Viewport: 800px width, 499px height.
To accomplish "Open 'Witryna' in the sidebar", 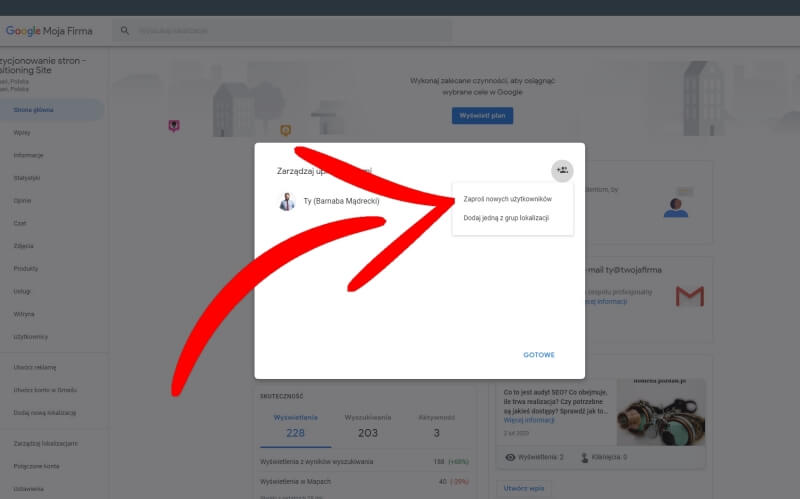I will pyautogui.click(x=24, y=314).
